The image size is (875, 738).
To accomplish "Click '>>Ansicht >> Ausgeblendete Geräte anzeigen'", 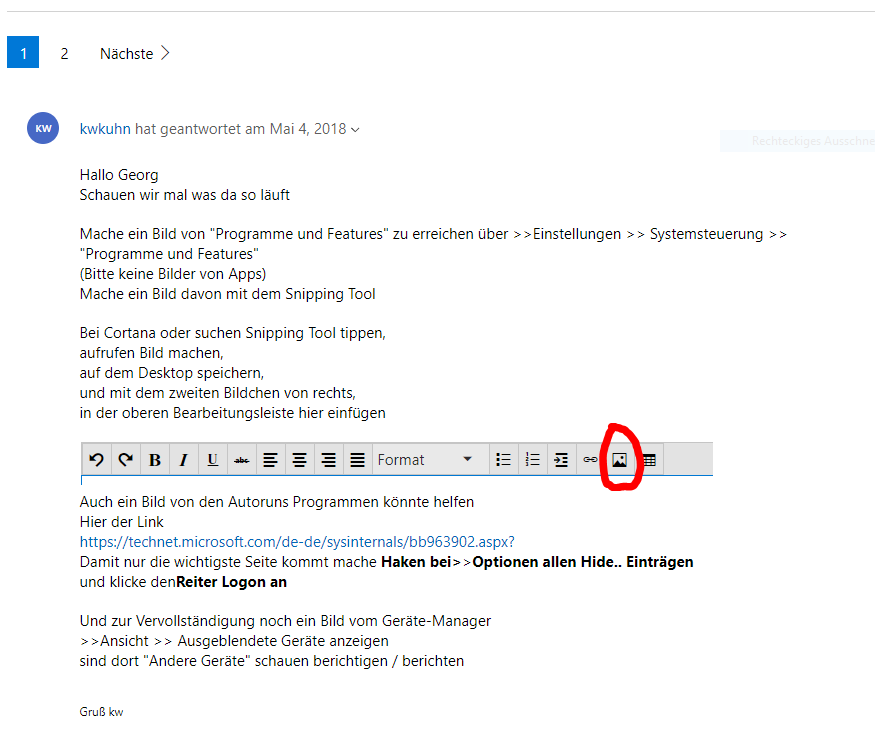I will point(234,641).
